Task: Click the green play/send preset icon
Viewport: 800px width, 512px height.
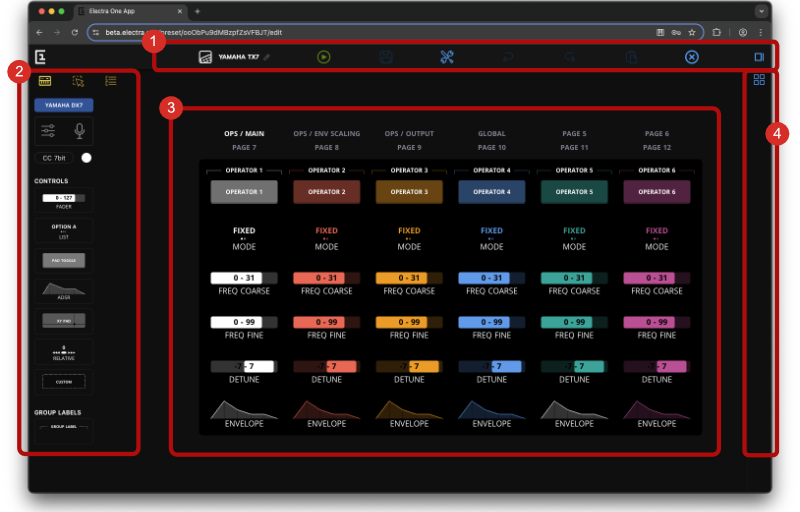Action: pyautogui.click(x=323, y=57)
